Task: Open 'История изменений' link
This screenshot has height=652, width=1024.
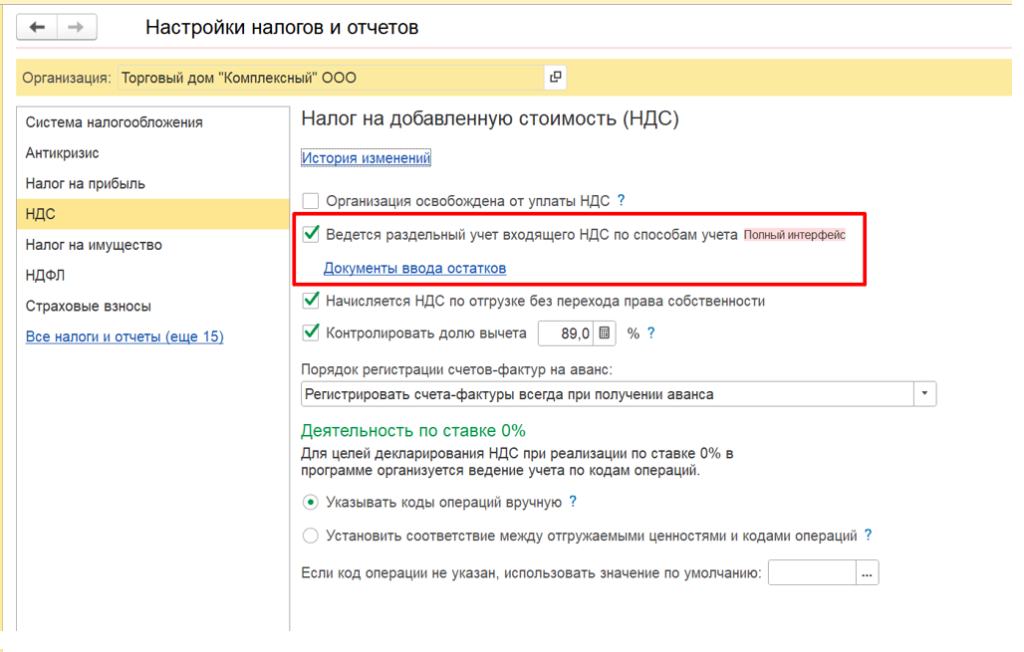Action: click(x=366, y=158)
